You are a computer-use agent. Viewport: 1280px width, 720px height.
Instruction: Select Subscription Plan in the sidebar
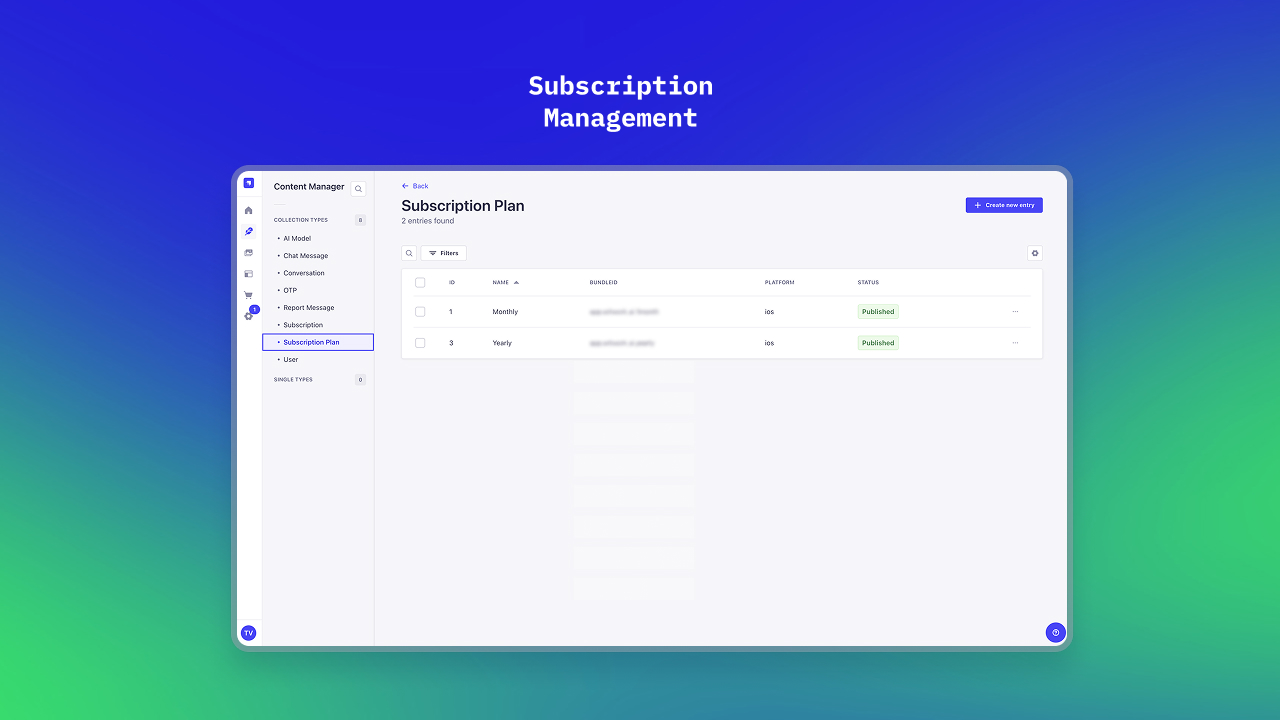(x=318, y=342)
